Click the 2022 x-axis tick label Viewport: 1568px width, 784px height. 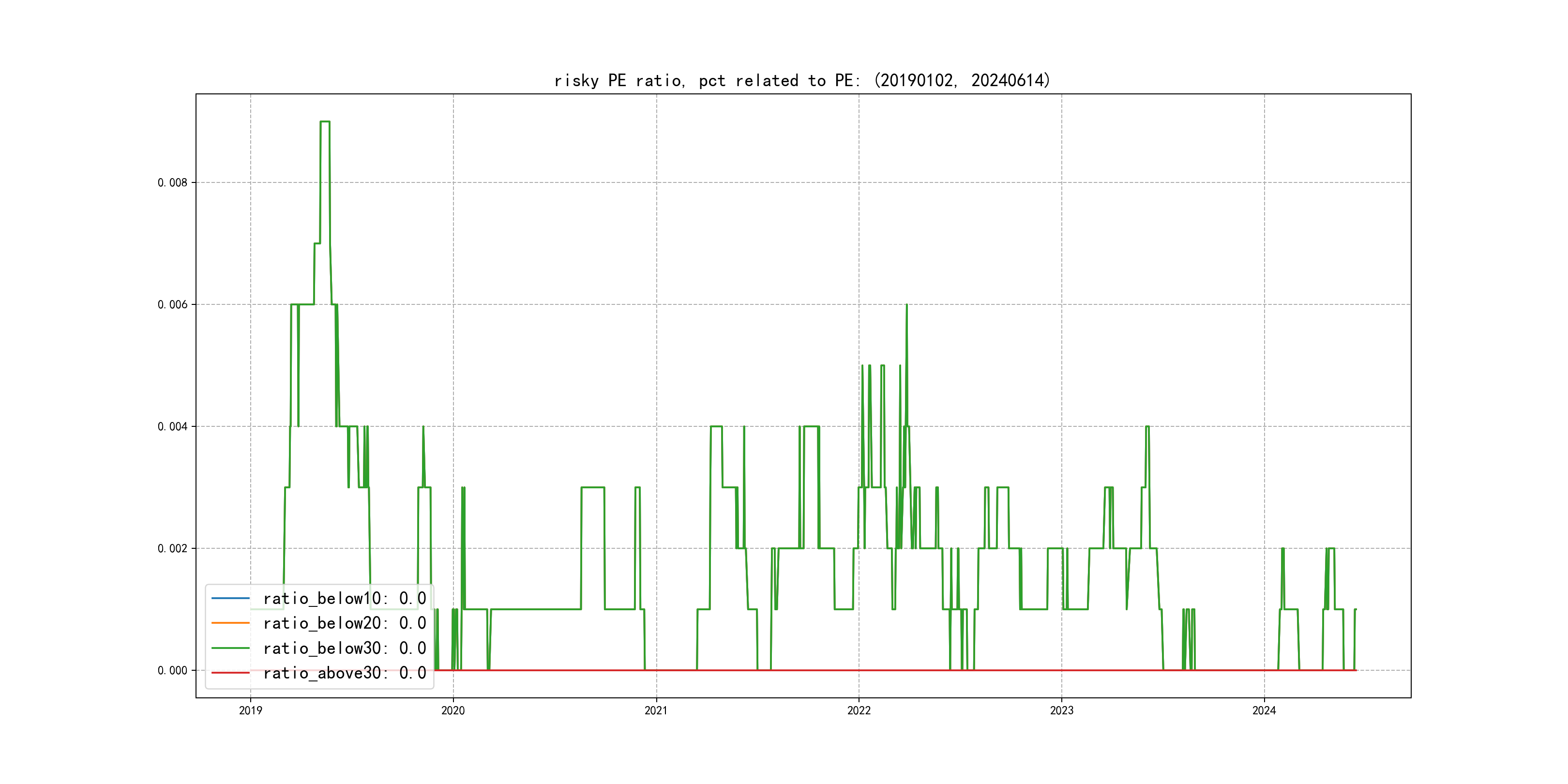click(x=859, y=710)
